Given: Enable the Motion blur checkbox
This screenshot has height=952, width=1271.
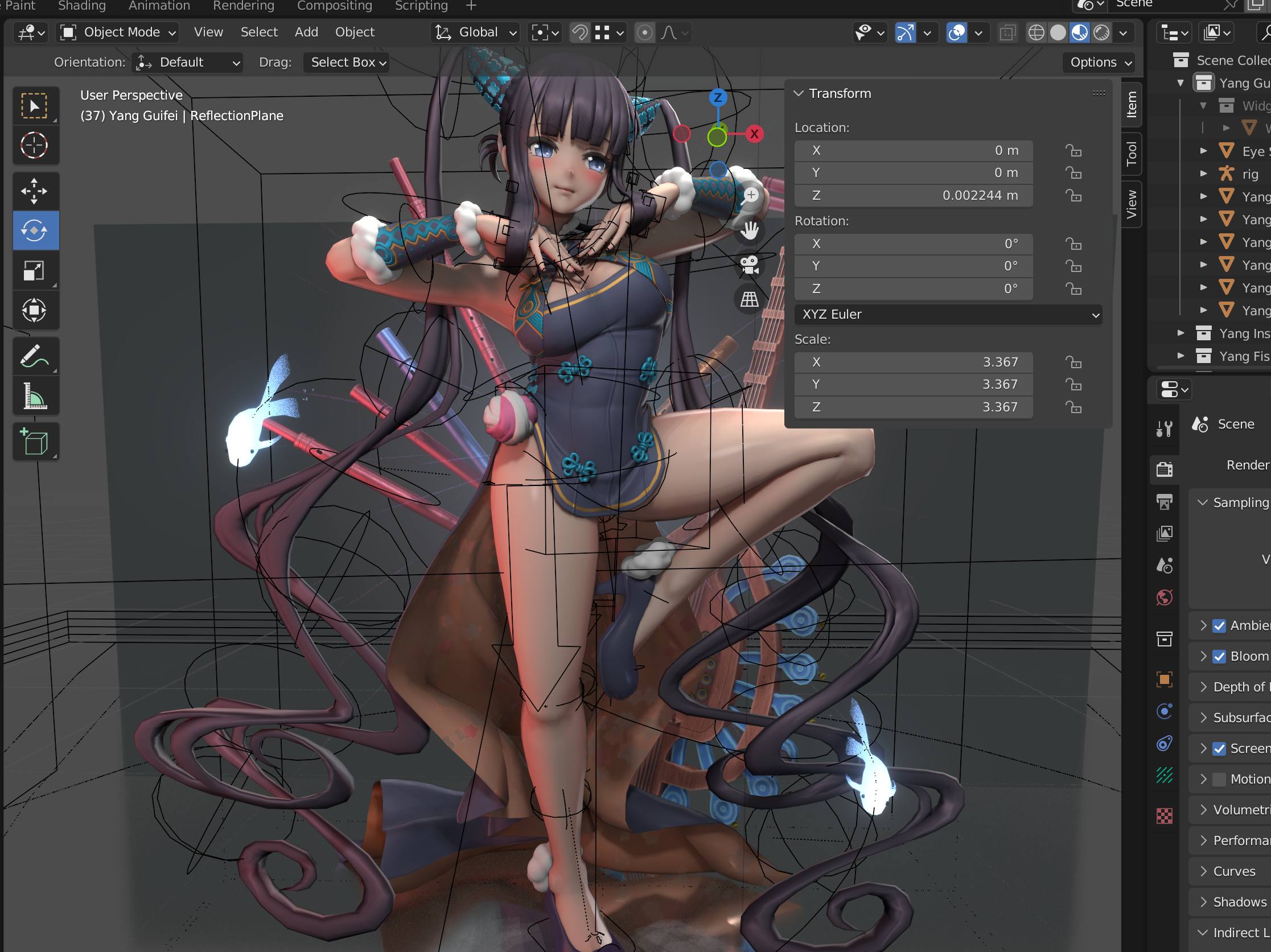Looking at the screenshot, I should [x=1219, y=780].
